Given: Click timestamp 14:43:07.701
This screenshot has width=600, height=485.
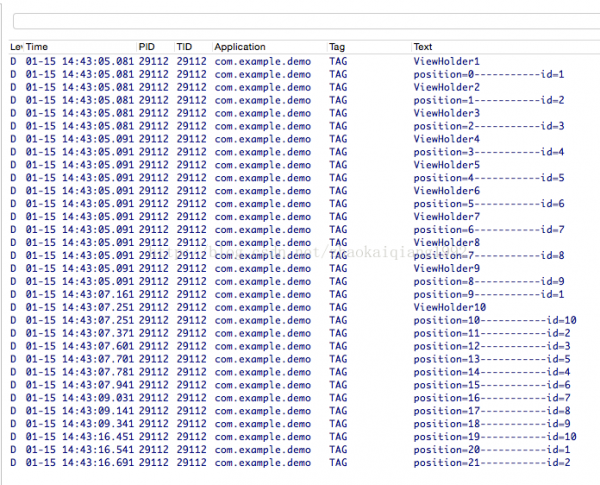Looking at the screenshot, I should [x=98, y=359].
